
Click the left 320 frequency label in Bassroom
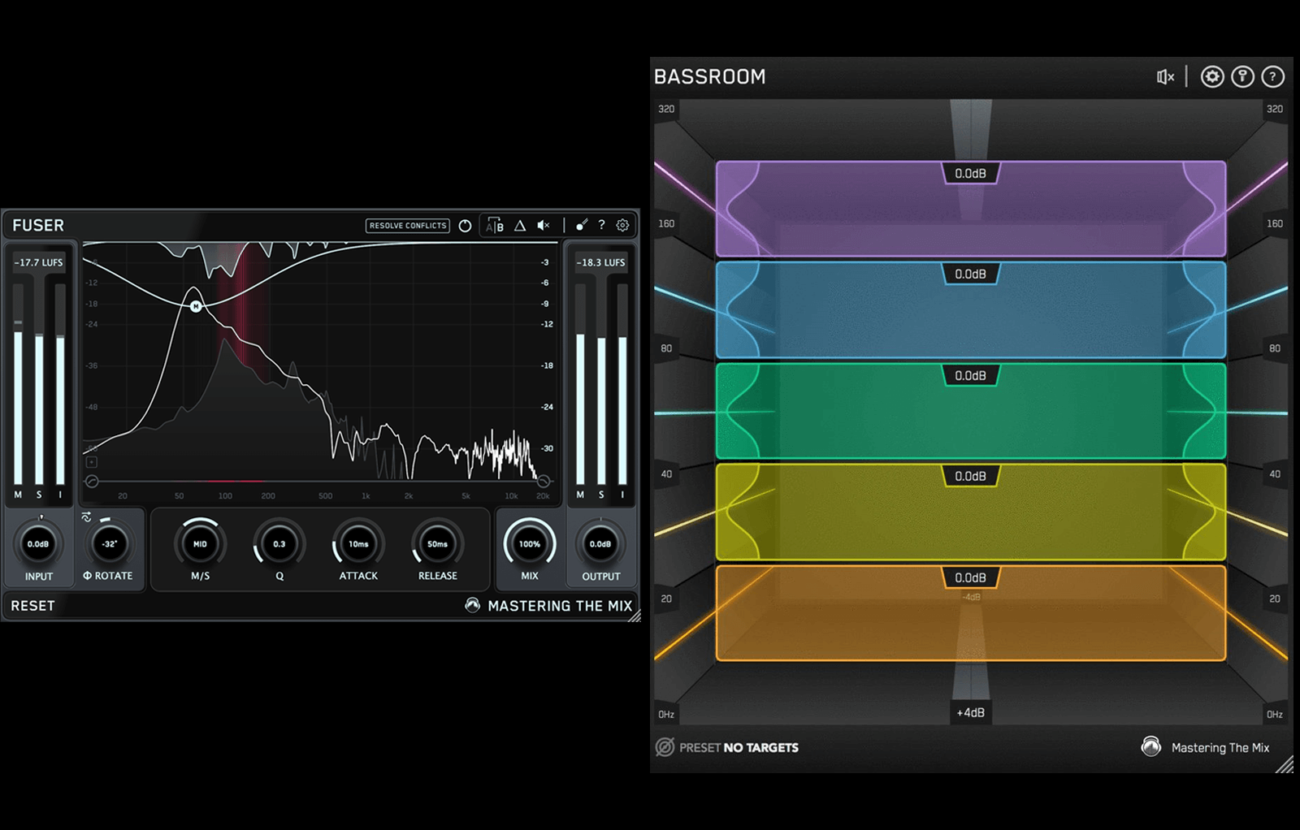(666, 109)
